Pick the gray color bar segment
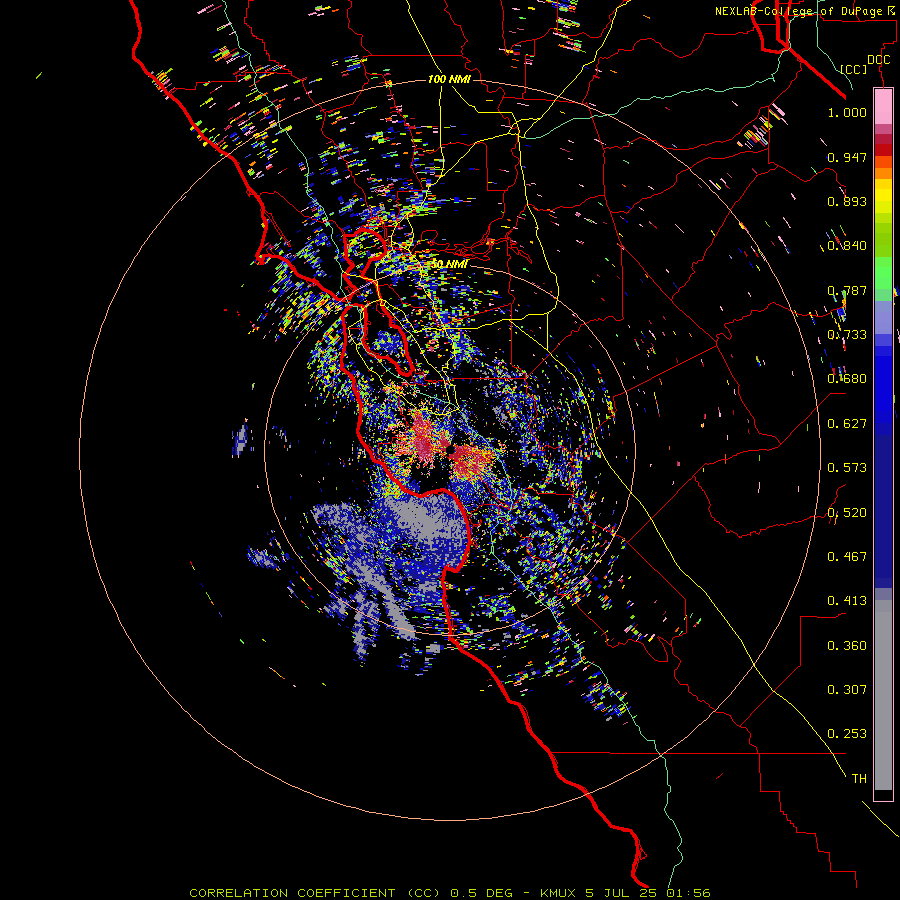Viewport: 900px width, 900px height. (883, 695)
